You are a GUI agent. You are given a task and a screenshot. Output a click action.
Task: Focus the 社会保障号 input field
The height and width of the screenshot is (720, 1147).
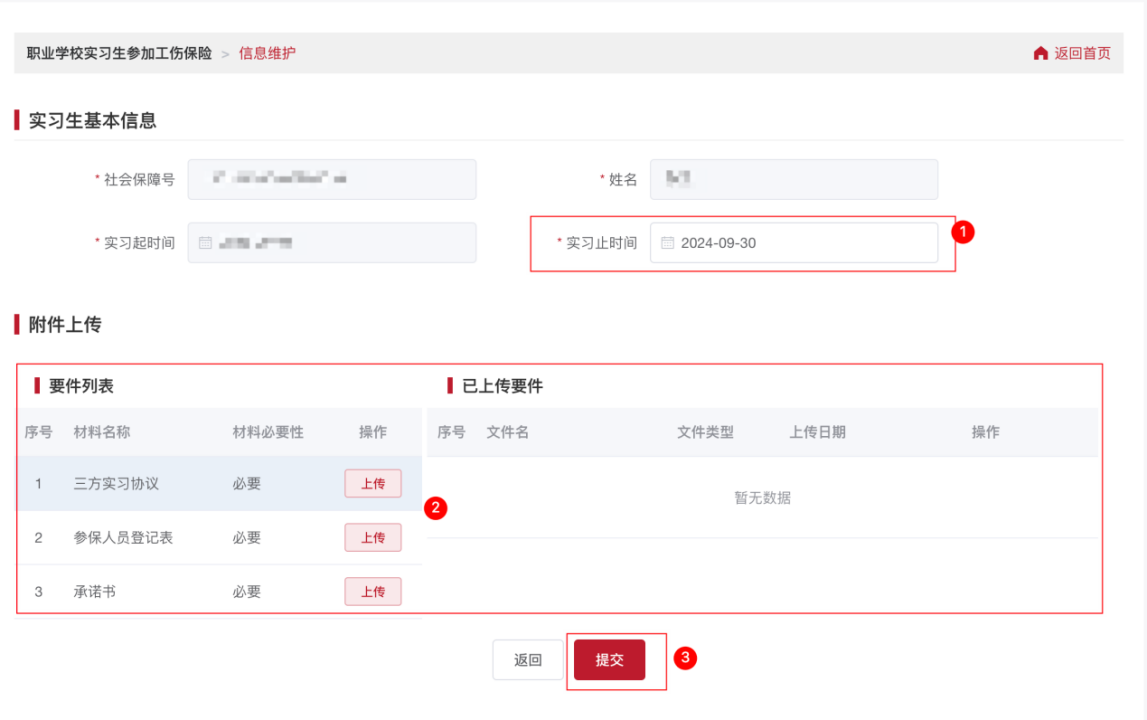332,179
